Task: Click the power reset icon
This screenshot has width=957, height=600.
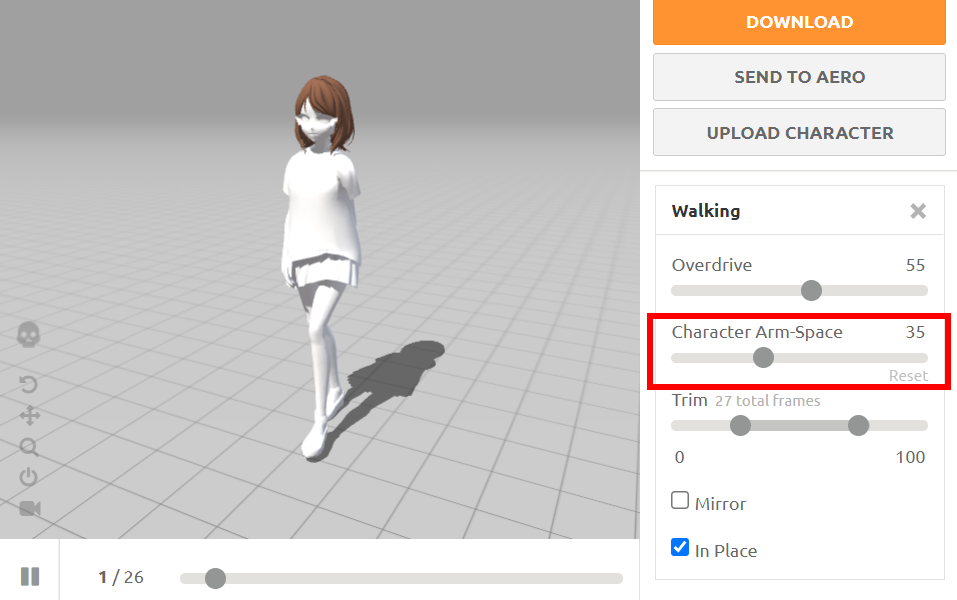Action: point(29,477)
